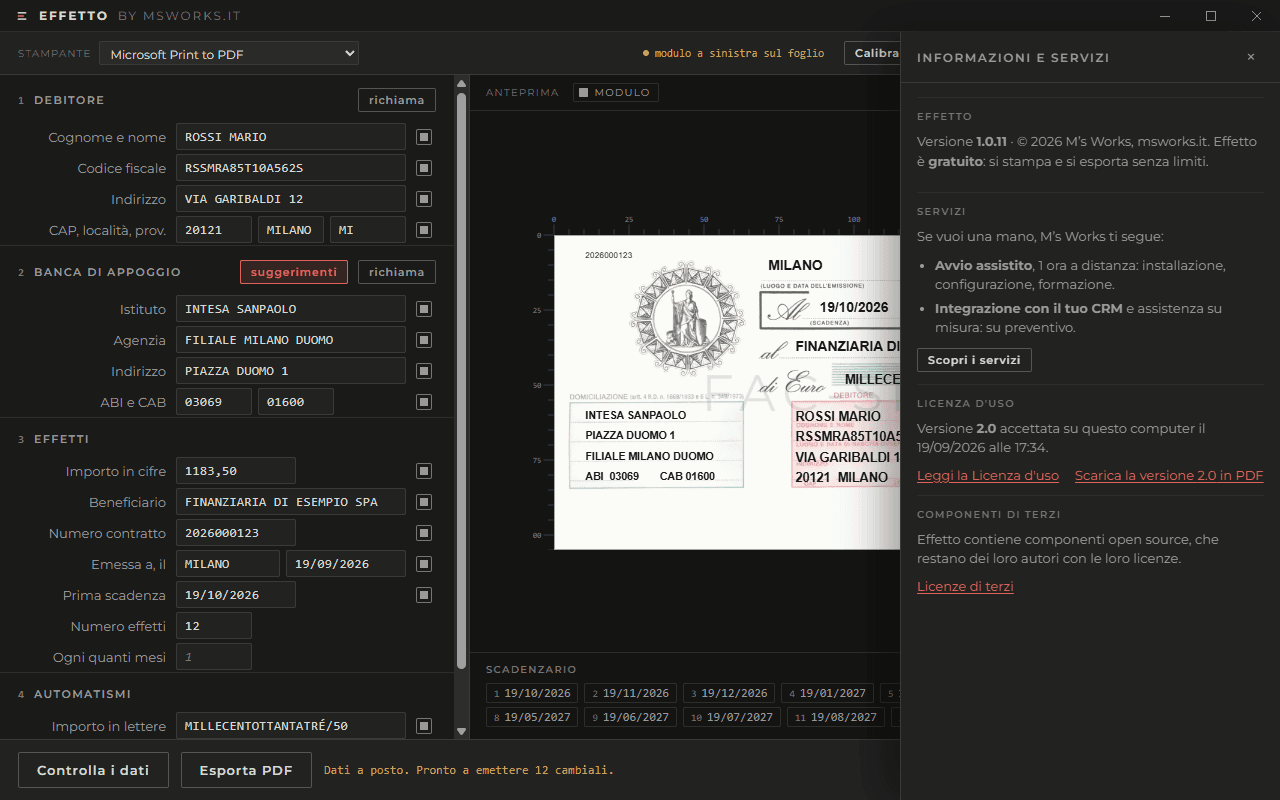Click the form scrollbar's up arrow

click(461, 84)
